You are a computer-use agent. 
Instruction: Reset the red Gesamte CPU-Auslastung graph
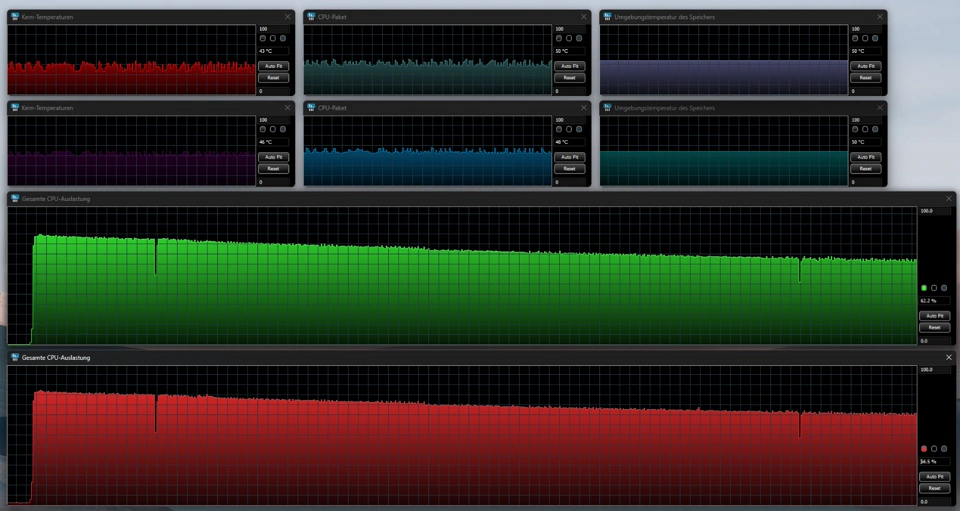pos(934,488)
